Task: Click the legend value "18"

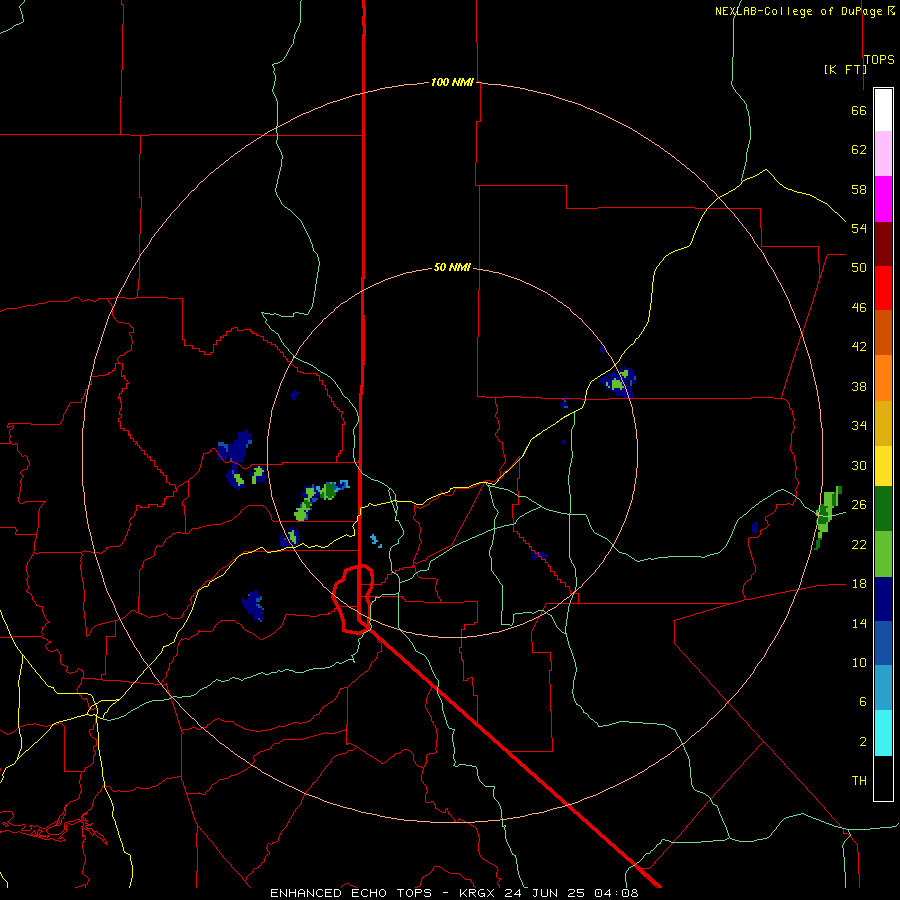Action: (x=859, y=584)
